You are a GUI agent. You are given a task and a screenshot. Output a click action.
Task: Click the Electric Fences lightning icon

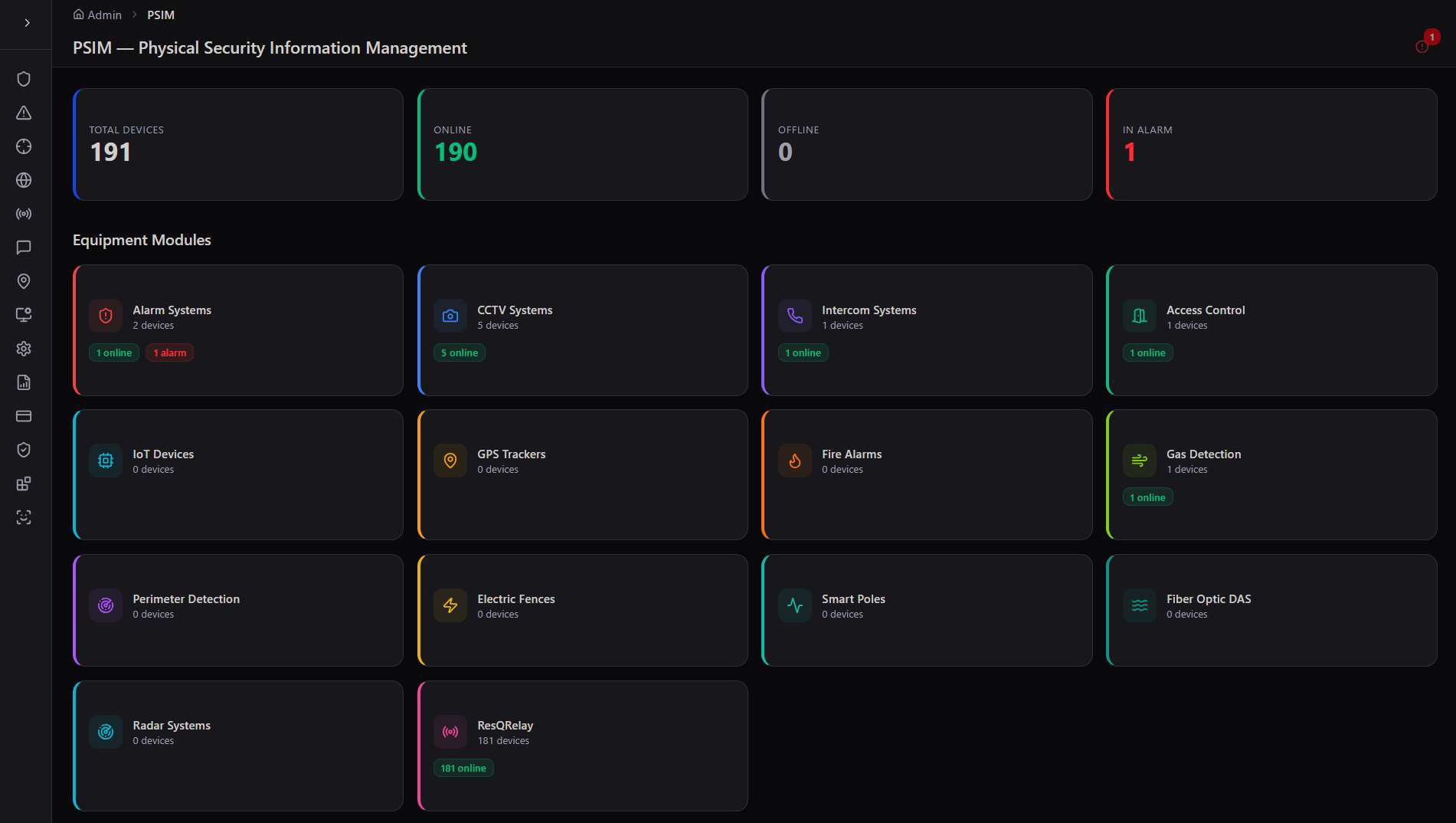tap(450, 605)
